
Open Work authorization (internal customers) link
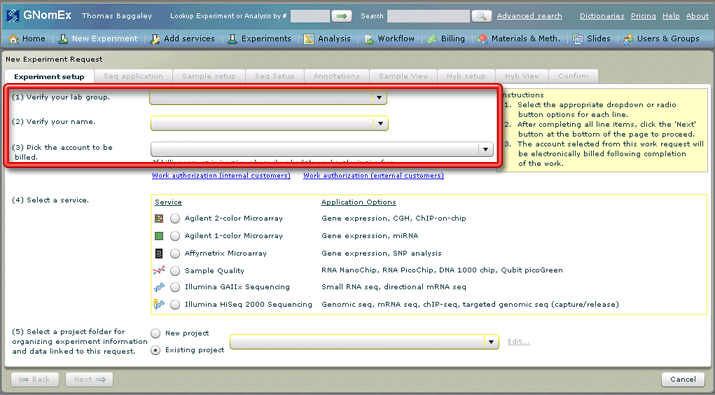click(x=221, y=176)
